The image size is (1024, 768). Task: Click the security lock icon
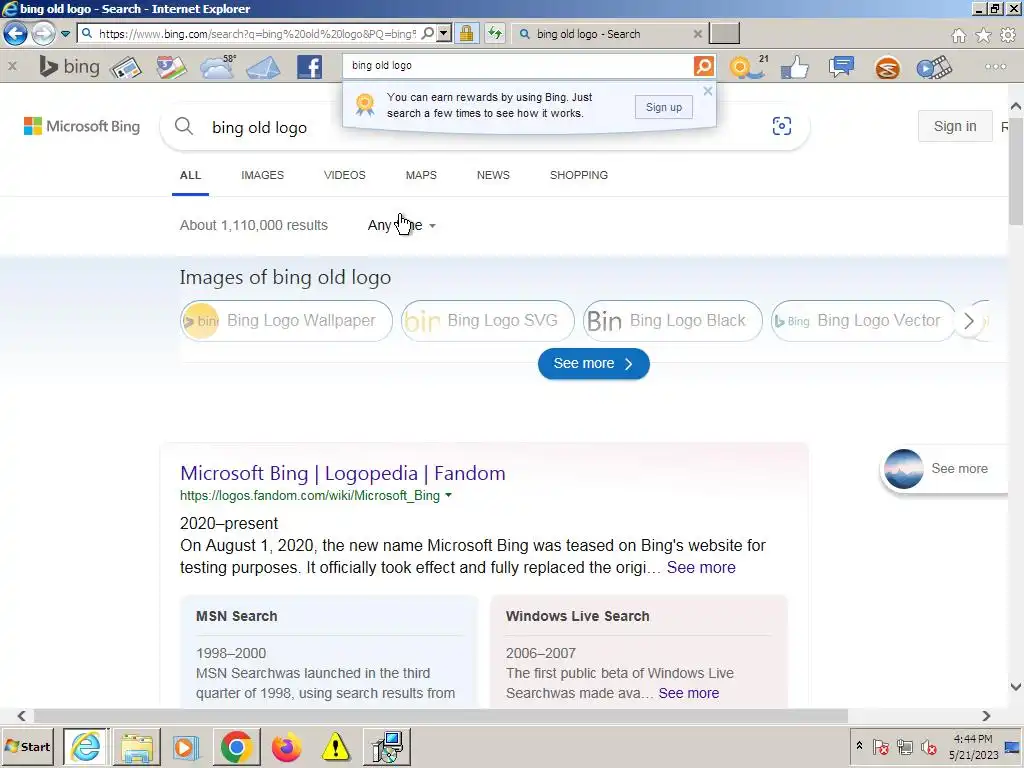(x=466, y=33)
